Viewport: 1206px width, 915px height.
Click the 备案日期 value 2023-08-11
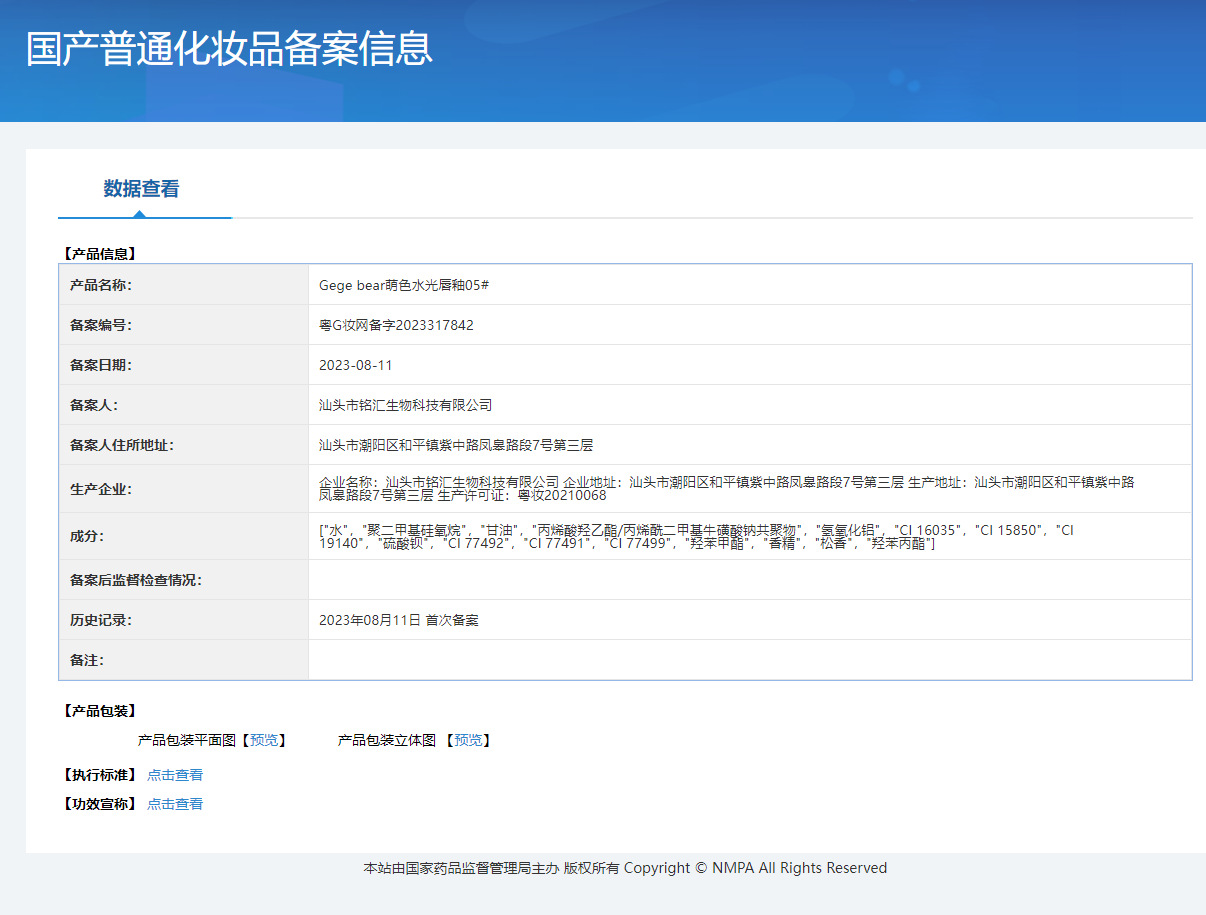(356, 365)
